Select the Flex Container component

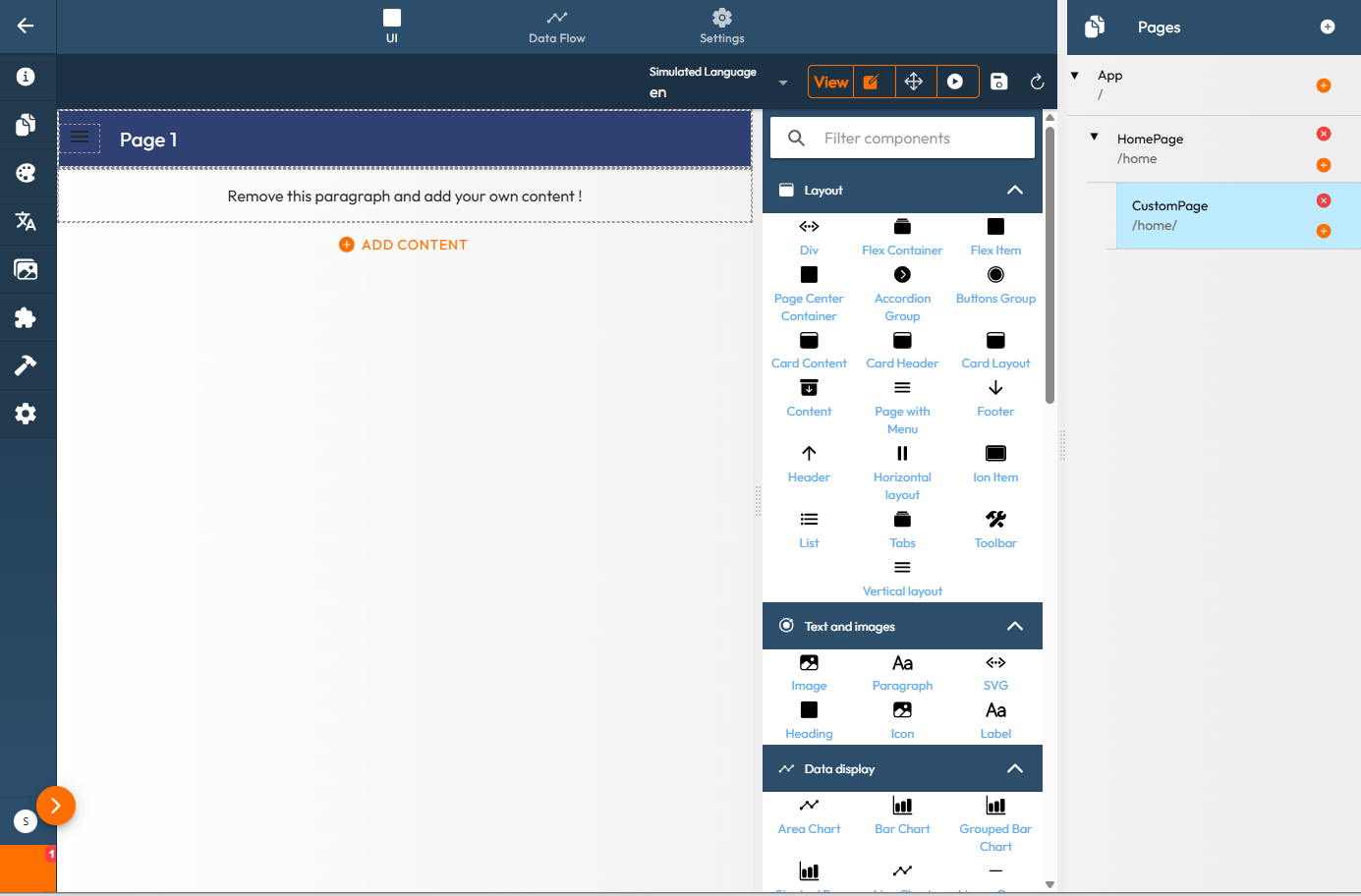coord(902,238)
